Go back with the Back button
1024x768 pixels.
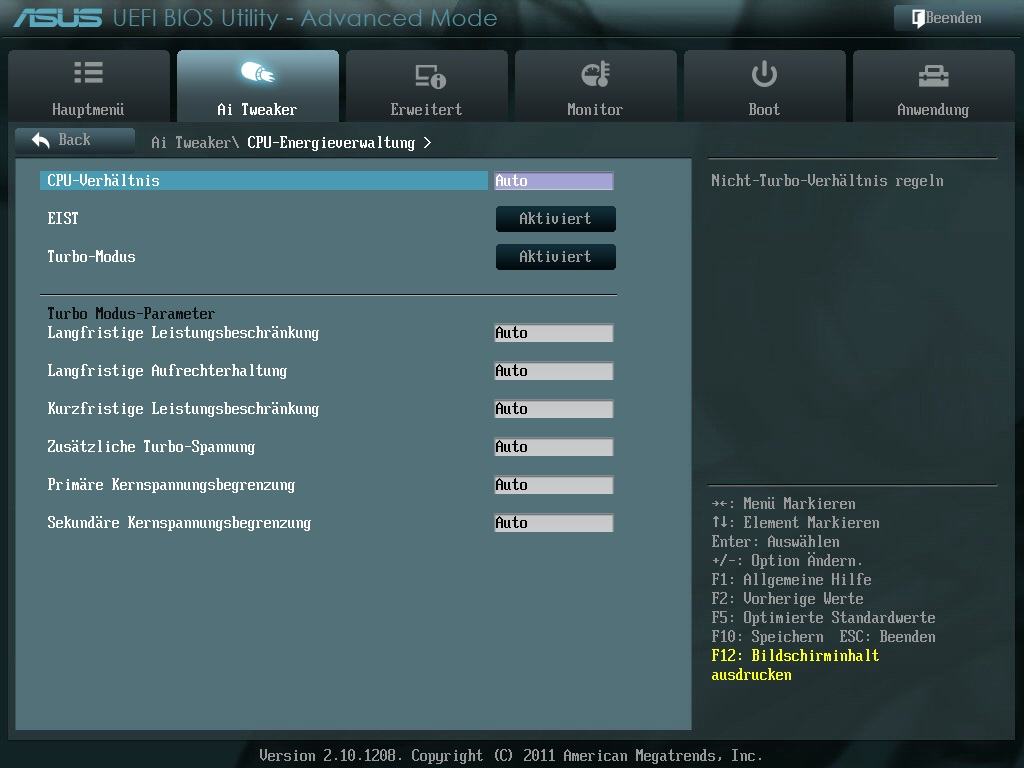pyautogui.click(x=74, y=140)
